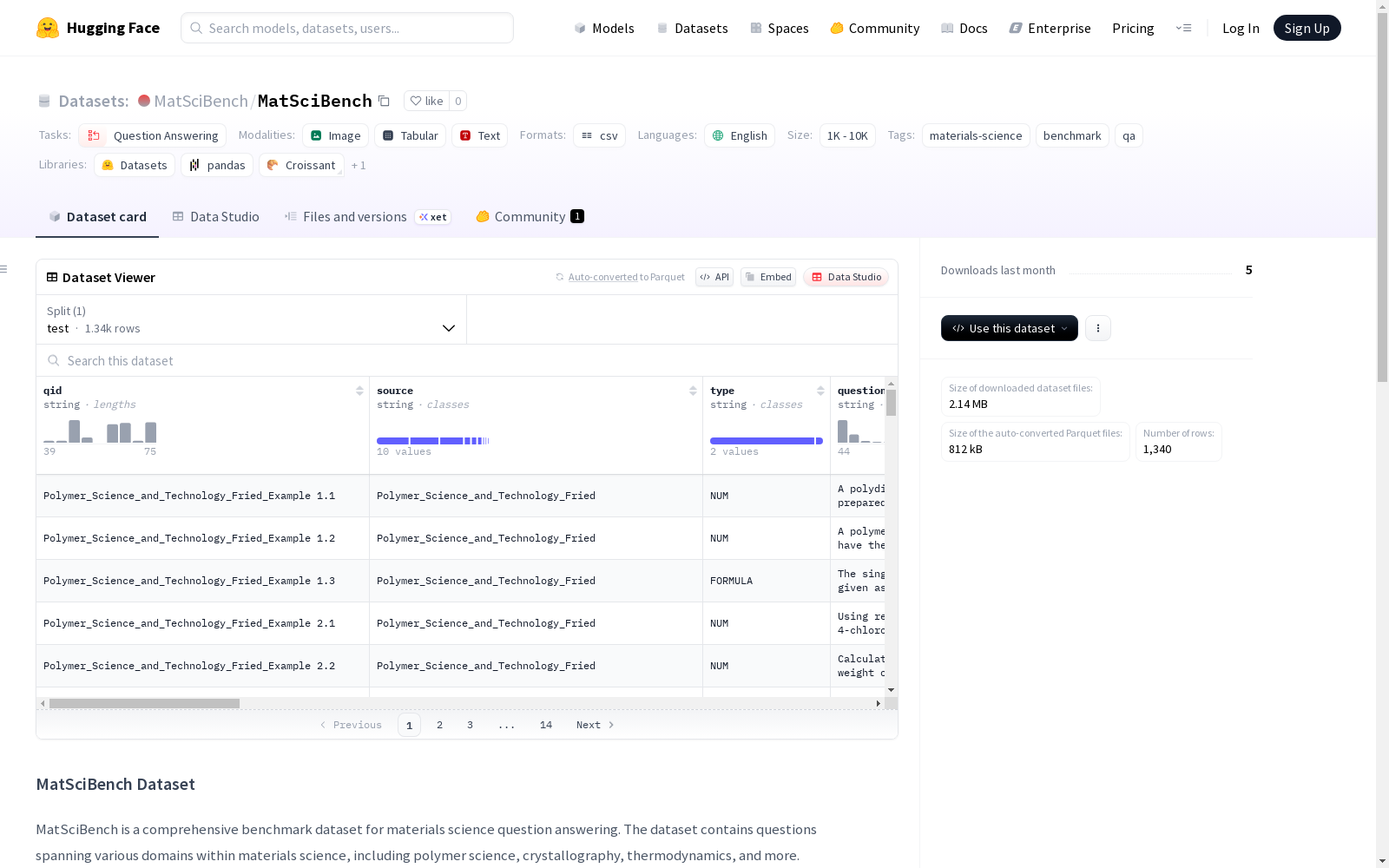This screenshot has height=868, width=1389.
Task: Select the row with qid Example 1.3
Action: [x=461, y=581]
